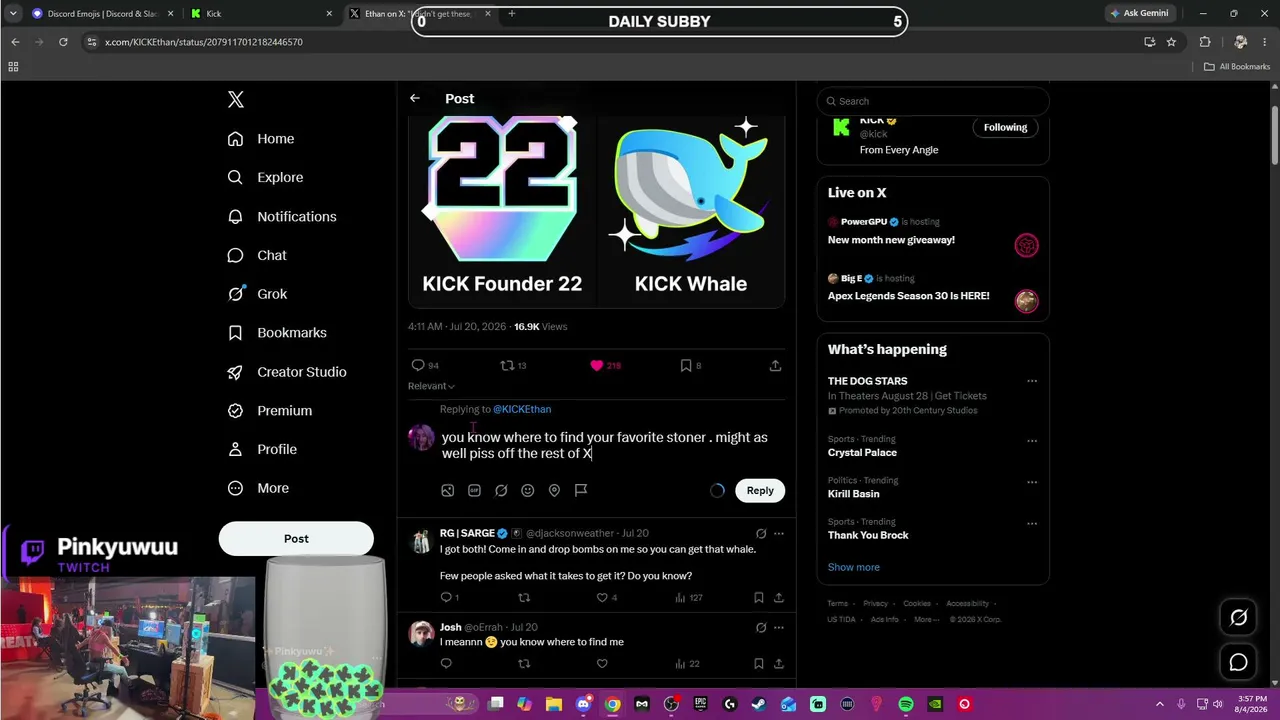Screen dimensions: 1280x720
Task: Click the Grok enhance icon in reply toolbar
Action: point(501,490)
